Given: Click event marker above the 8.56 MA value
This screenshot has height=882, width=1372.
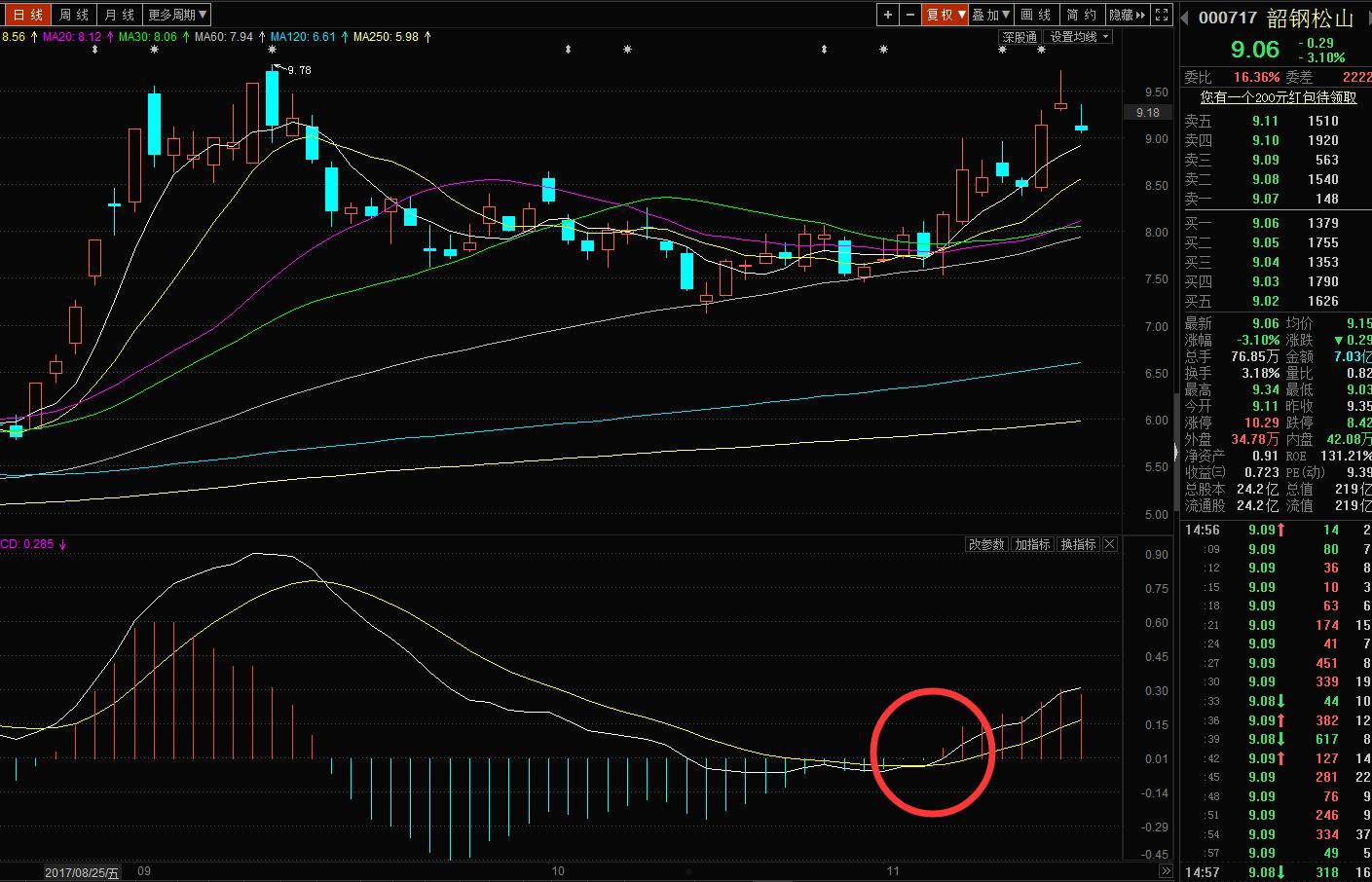Looking at the screenshot, I should (94, 49).
